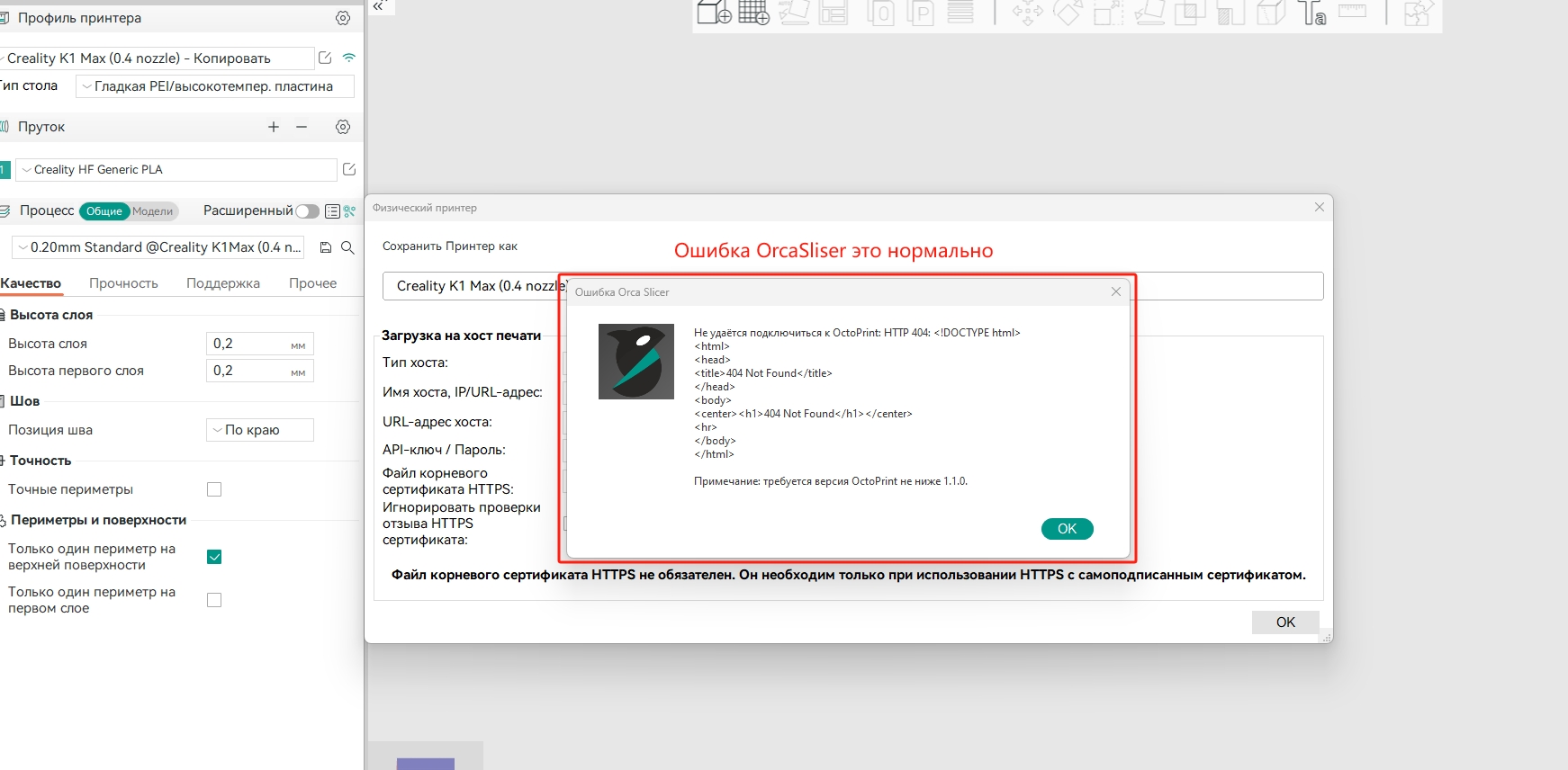Open the 0.20mm Standard process preset dropdown
1568x770 pixels.
(158, 247)
